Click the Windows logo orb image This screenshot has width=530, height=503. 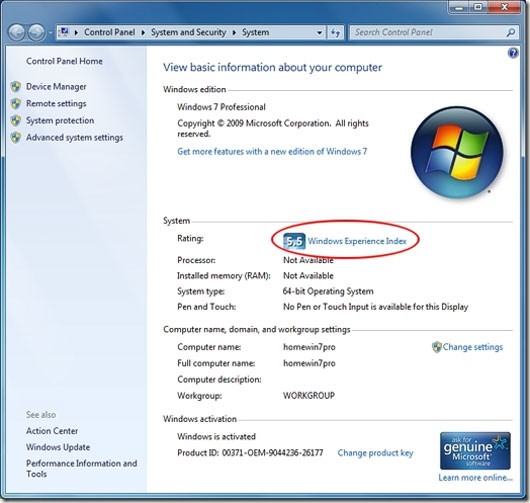[457, 152]
